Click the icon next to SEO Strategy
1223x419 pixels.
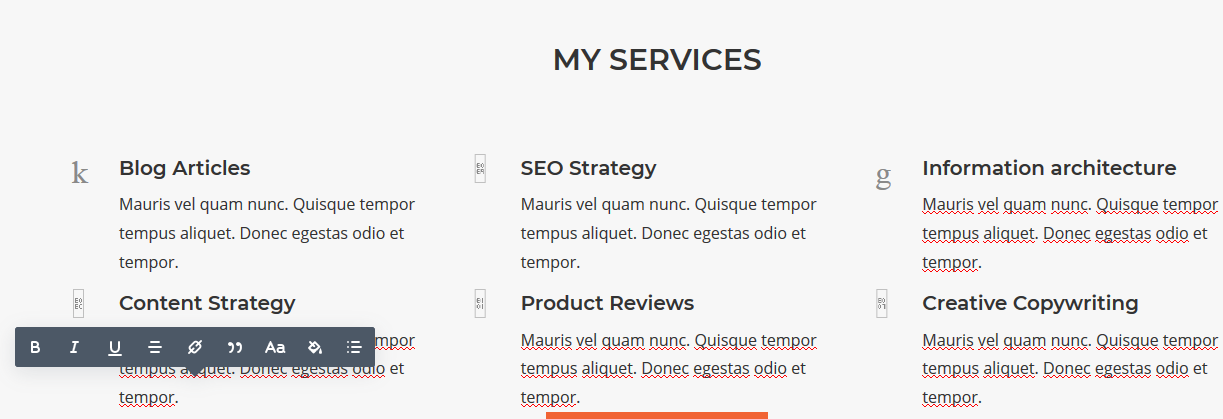[x=480, y=169]
